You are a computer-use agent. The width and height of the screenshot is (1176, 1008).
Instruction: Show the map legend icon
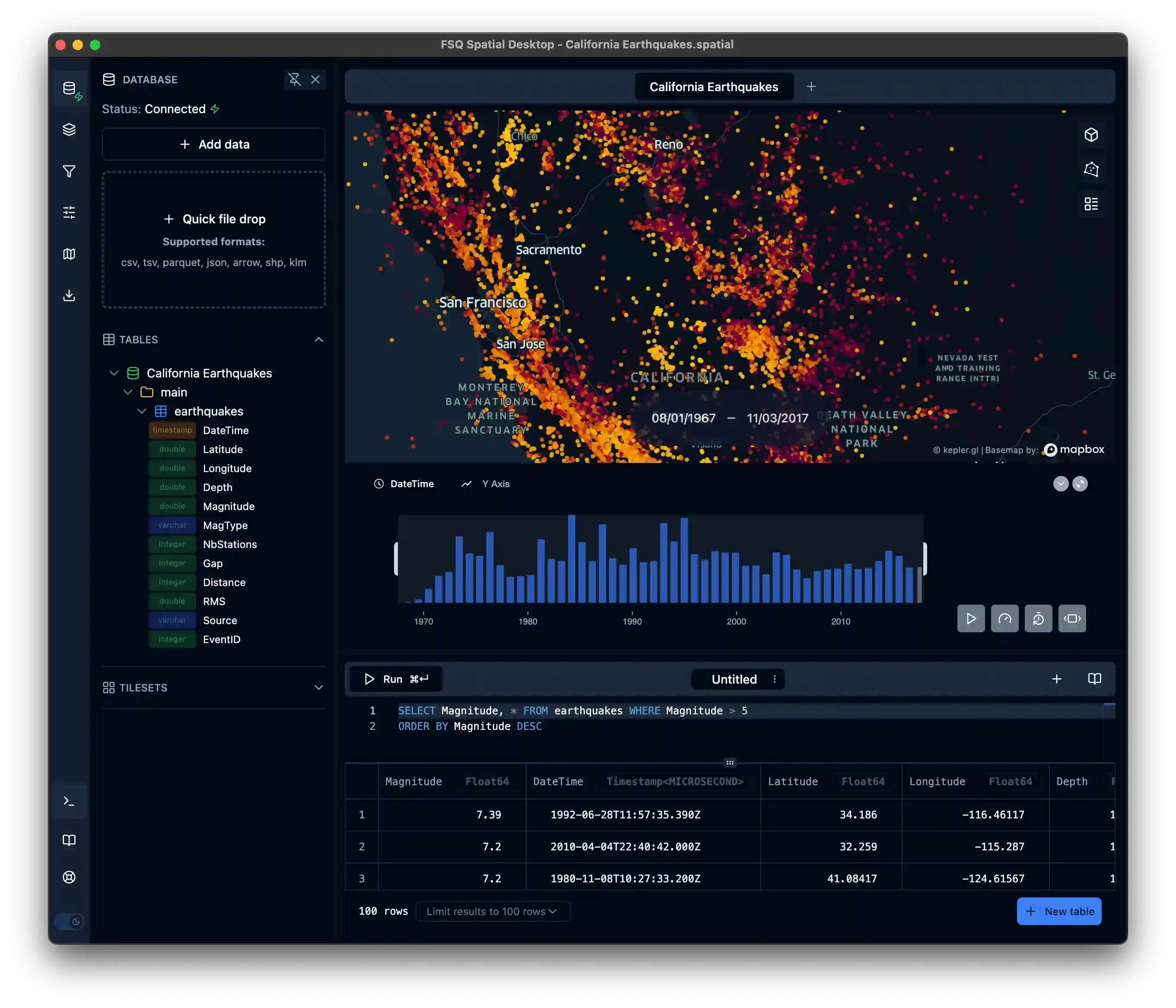tap(1090, 204)
